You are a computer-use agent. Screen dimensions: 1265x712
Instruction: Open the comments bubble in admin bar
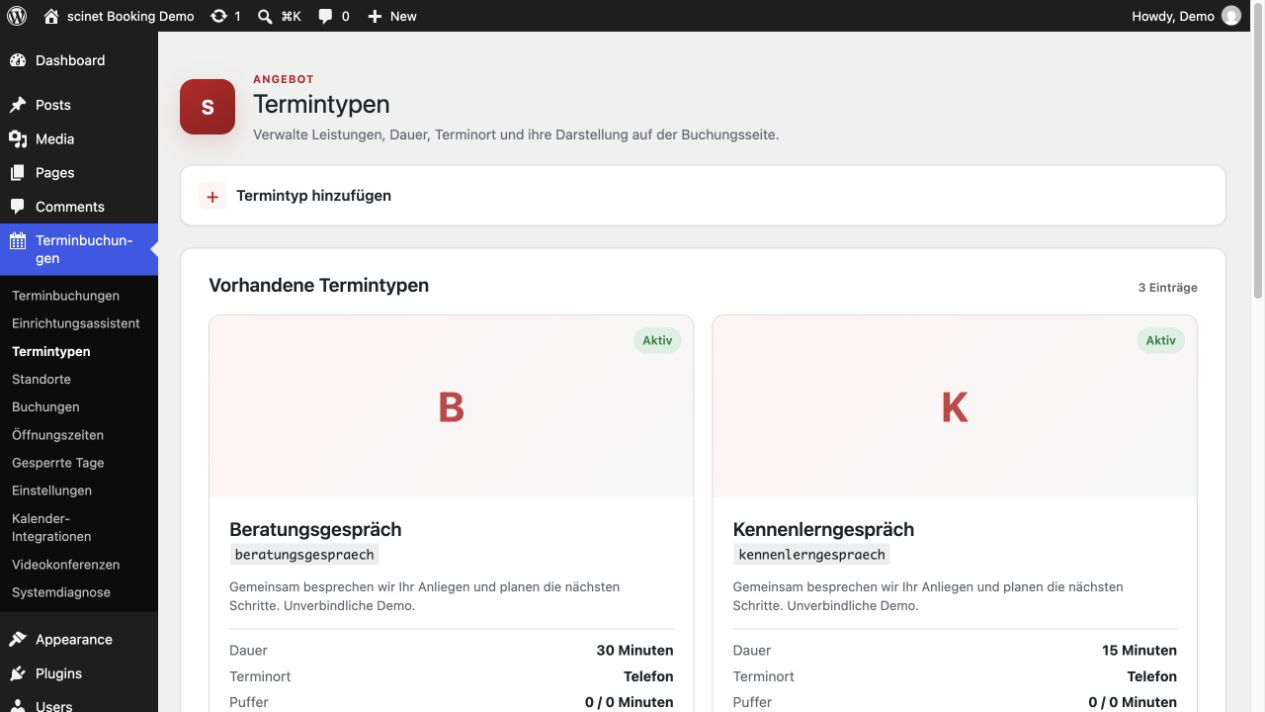tap(325, 16)
